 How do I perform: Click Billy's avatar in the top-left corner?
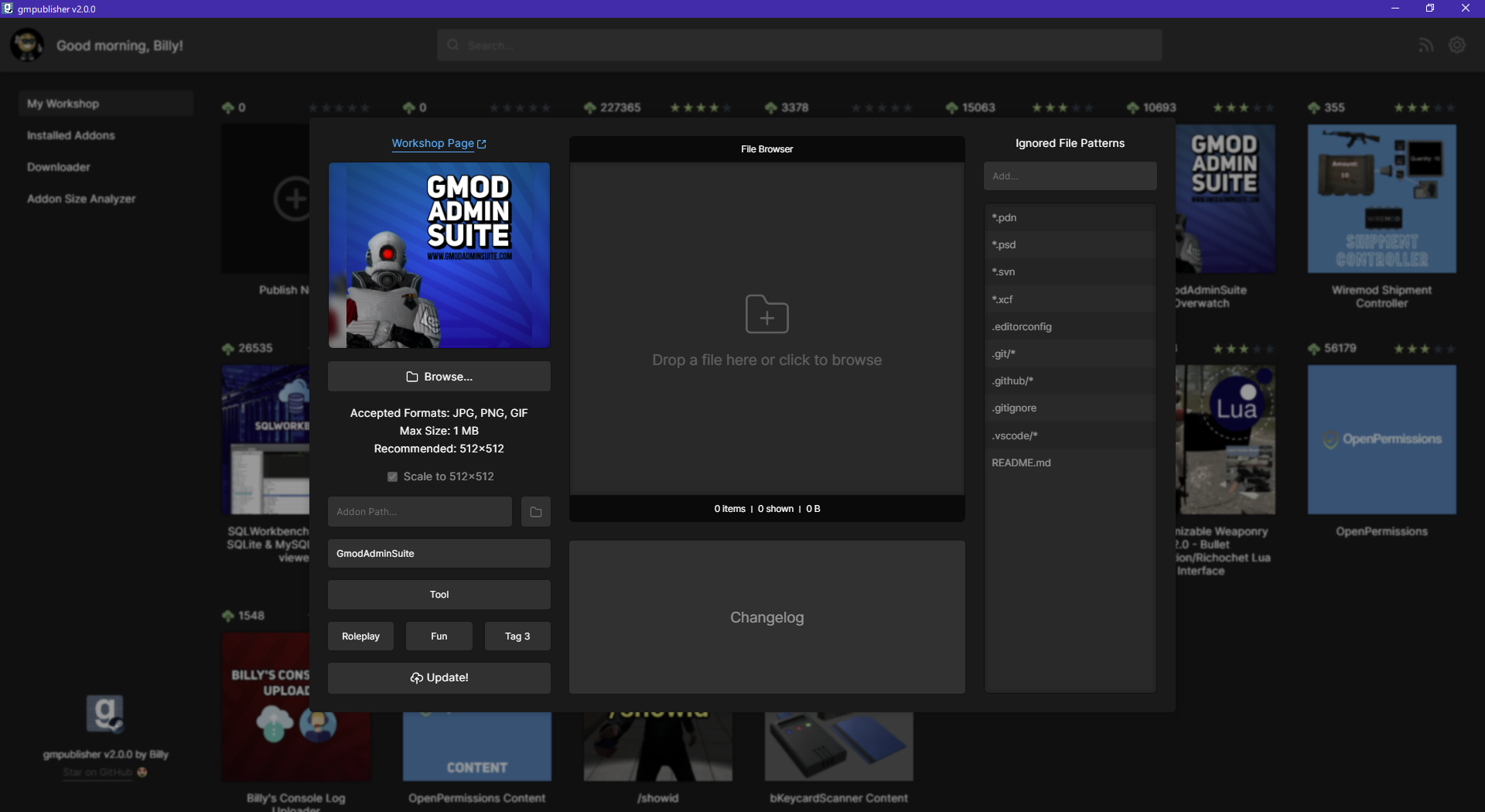point(27,44)
